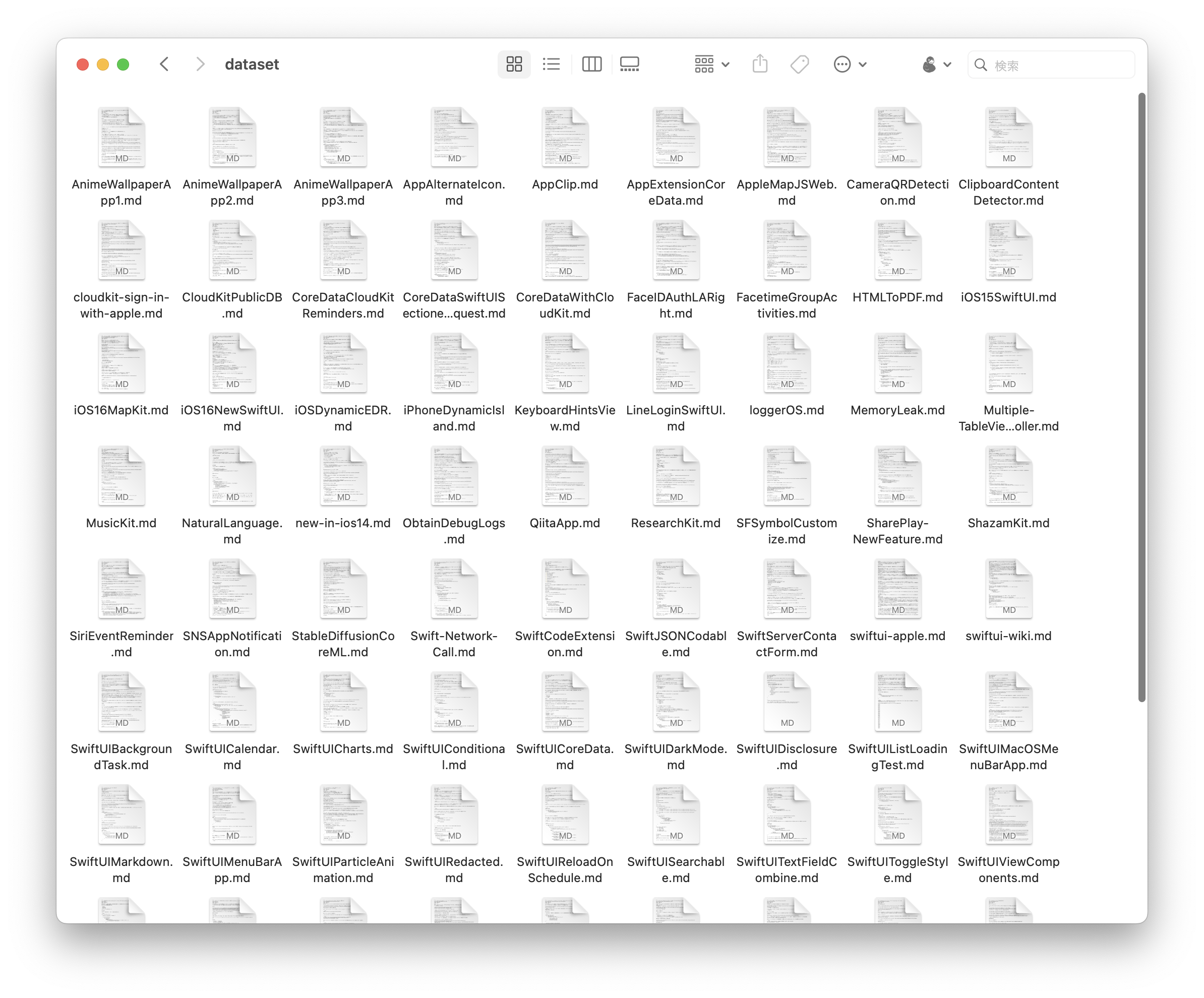Select SwiftUIDarkMode.md file icon
This screenshot has width=1204, height=998.
(676, 702)
